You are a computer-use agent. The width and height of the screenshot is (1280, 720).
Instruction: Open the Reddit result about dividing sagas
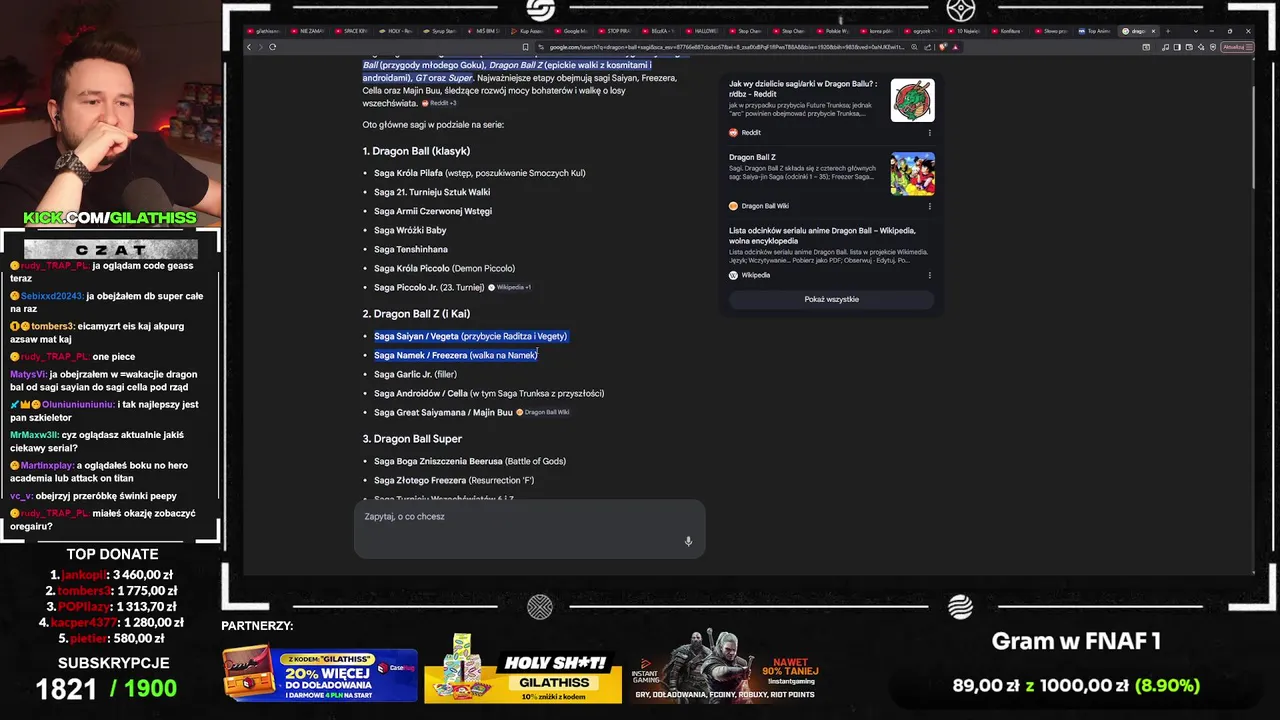point(803,89)
